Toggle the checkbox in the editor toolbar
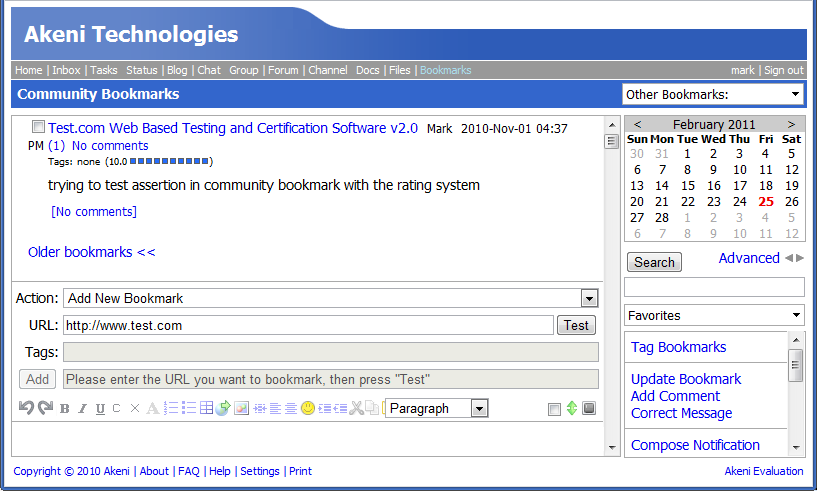Viewport: 817px width, 491px height. tap(555, 408)
